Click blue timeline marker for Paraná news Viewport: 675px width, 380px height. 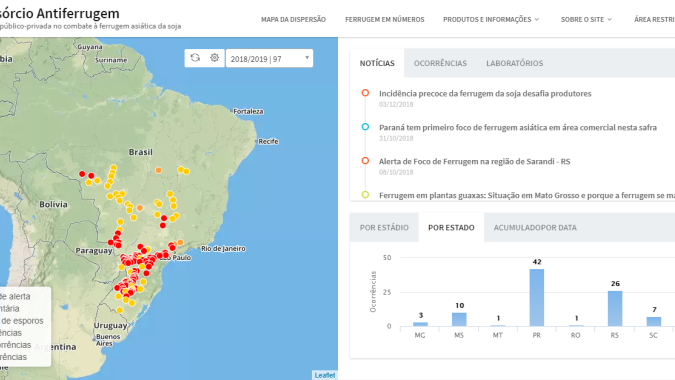[x=365, y=127]
